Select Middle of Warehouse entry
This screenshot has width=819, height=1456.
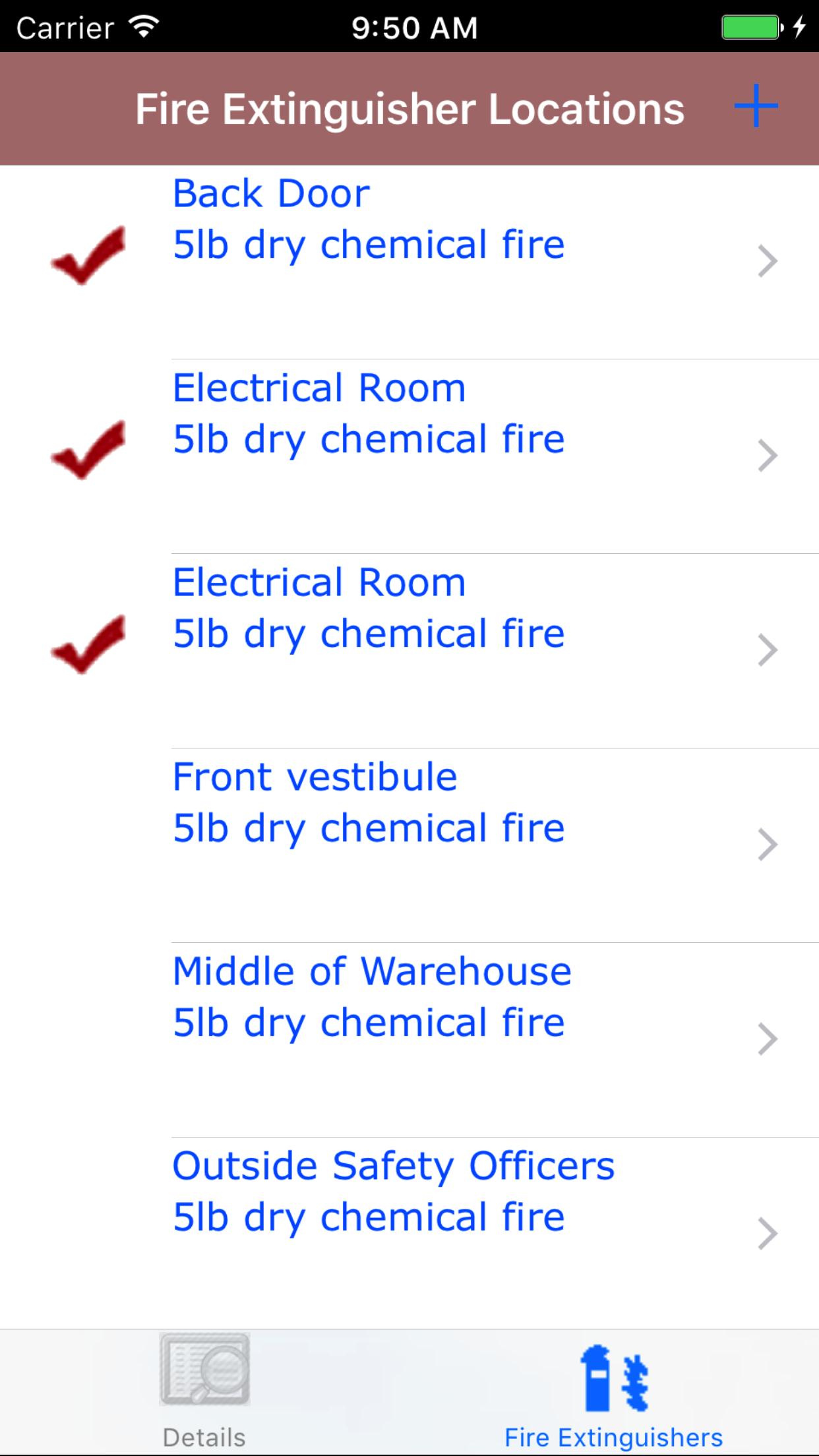pyautogui.click(x=372, y=971)
